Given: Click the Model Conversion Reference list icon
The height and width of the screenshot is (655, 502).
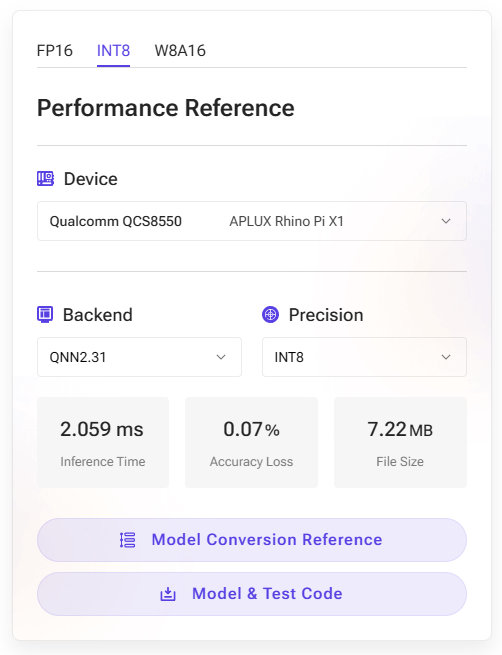Looking at the screenshot, I should click(127, 540).
